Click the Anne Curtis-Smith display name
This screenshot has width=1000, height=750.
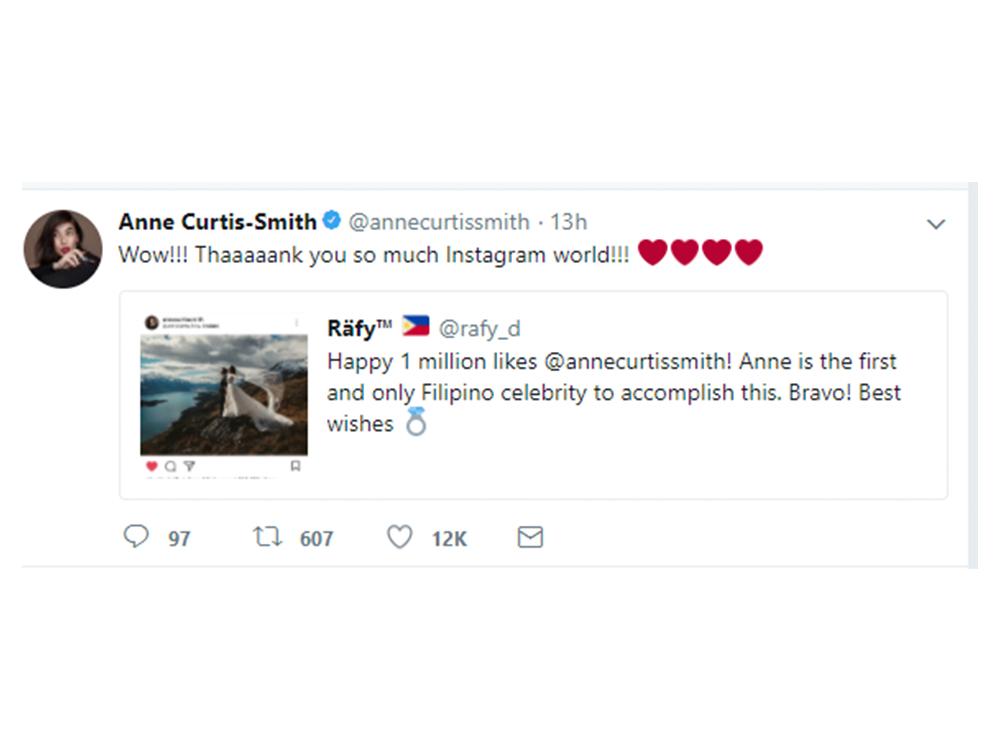[217, 221]
